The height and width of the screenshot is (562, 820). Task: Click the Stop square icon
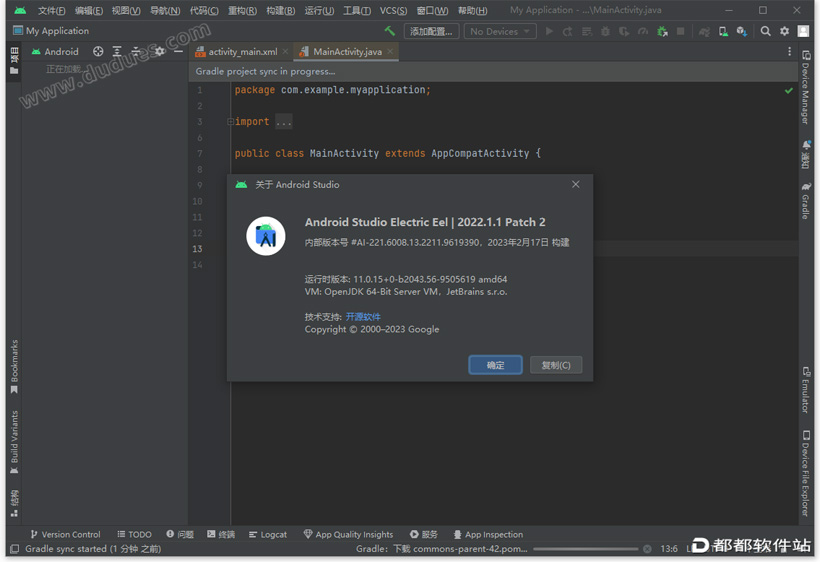pyautogui.click(x=680, y=31)
